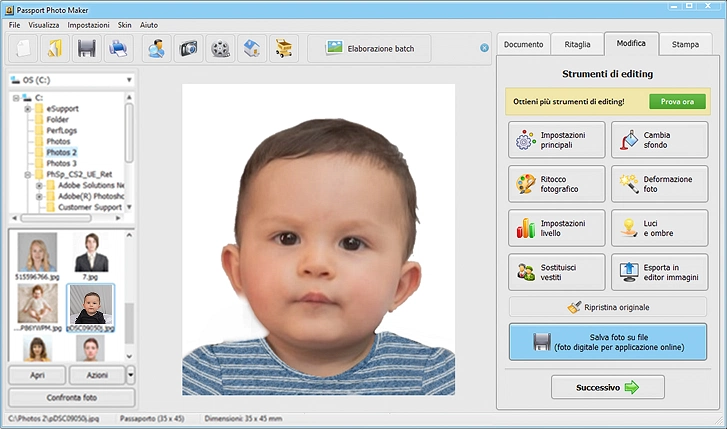The image size is (727, 429).
Task: Open Impostazioni livello bar chart tool
Action: click(556, 228)
